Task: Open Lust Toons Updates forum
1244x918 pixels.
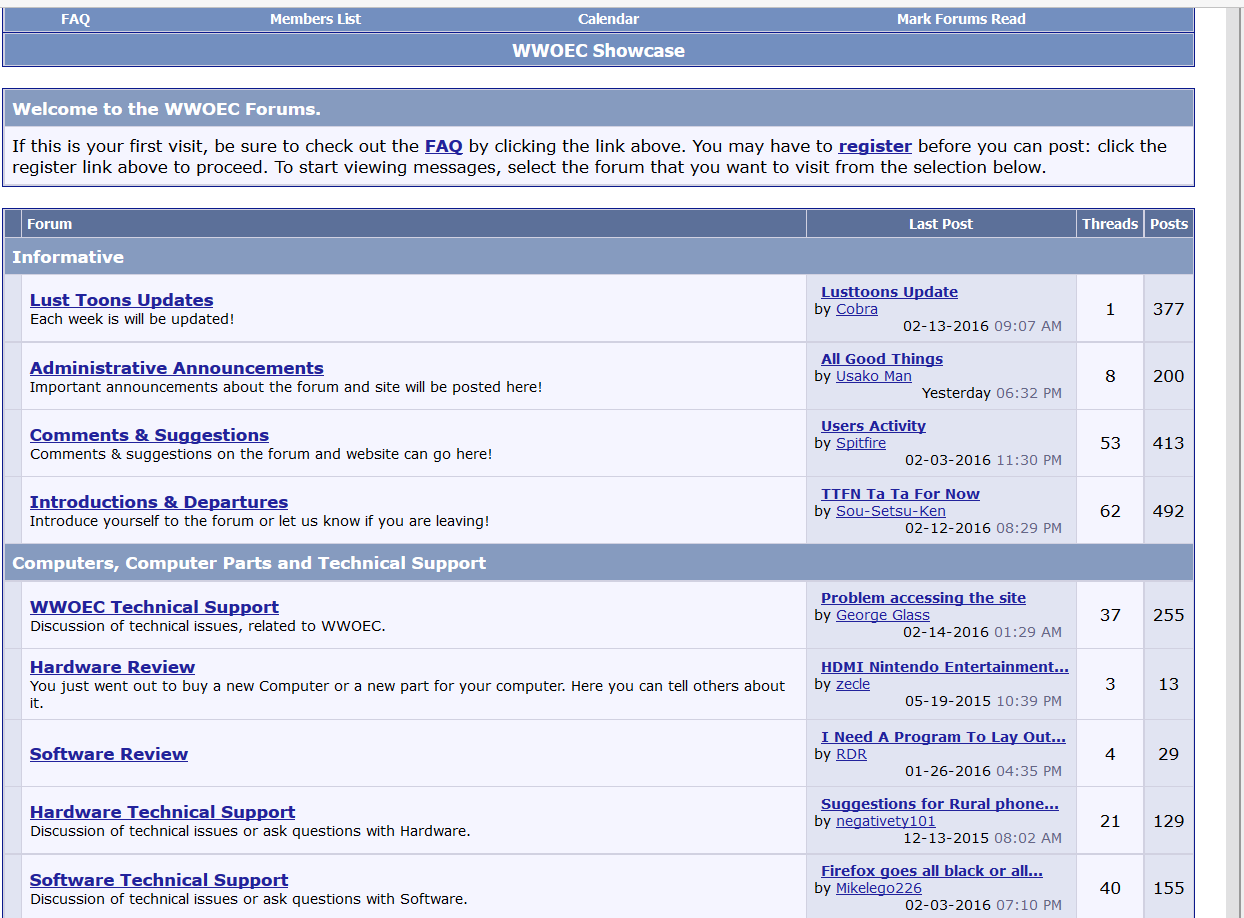Action: [x=121, y=300]
